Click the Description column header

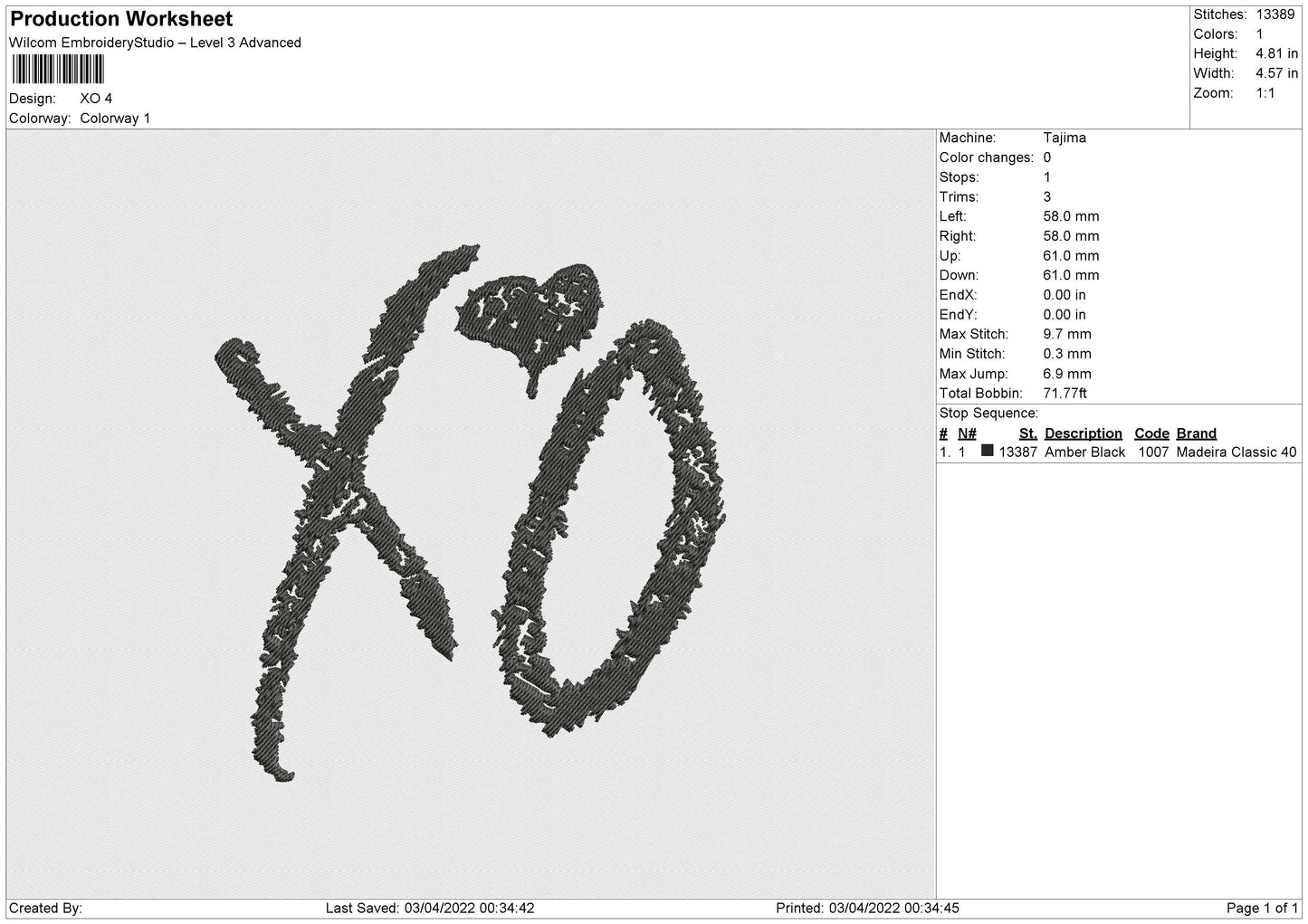click(1083, 433)
